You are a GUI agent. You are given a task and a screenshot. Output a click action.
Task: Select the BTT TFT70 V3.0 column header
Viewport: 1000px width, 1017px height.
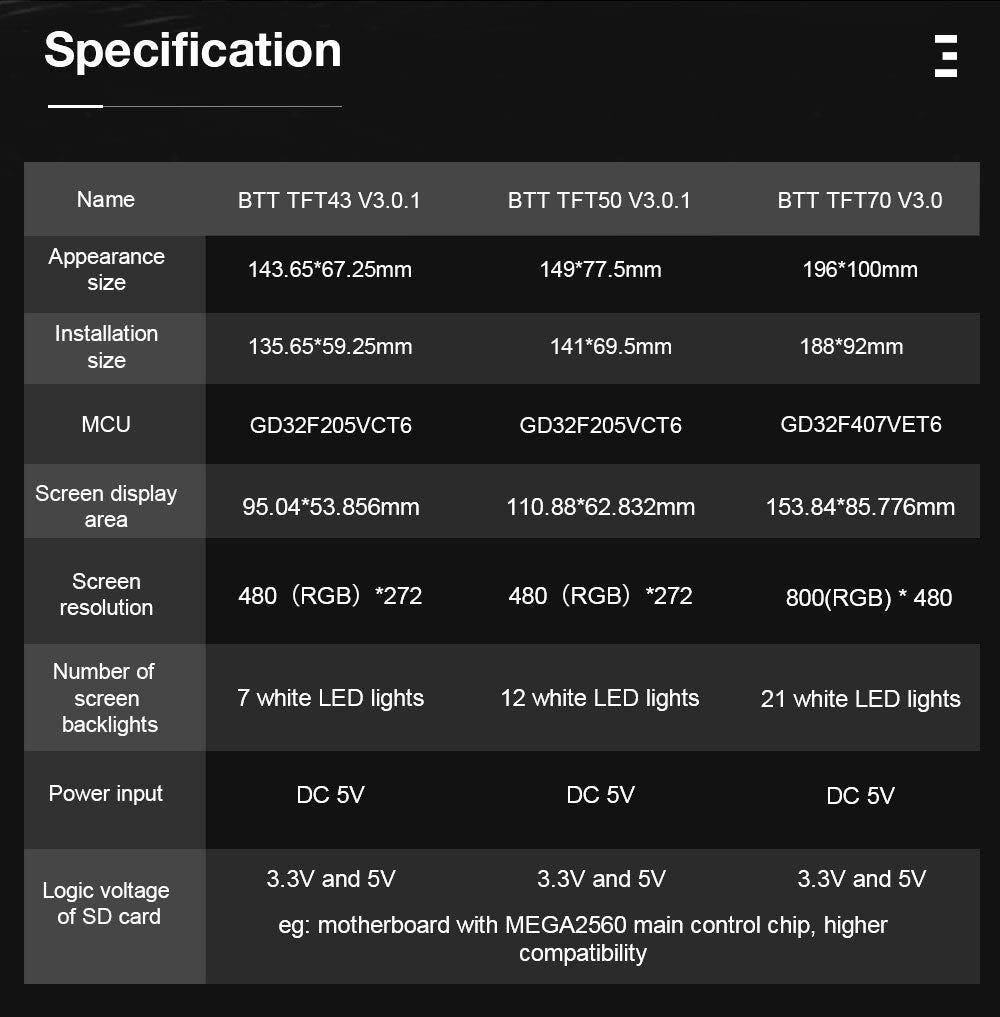(860, 200)
